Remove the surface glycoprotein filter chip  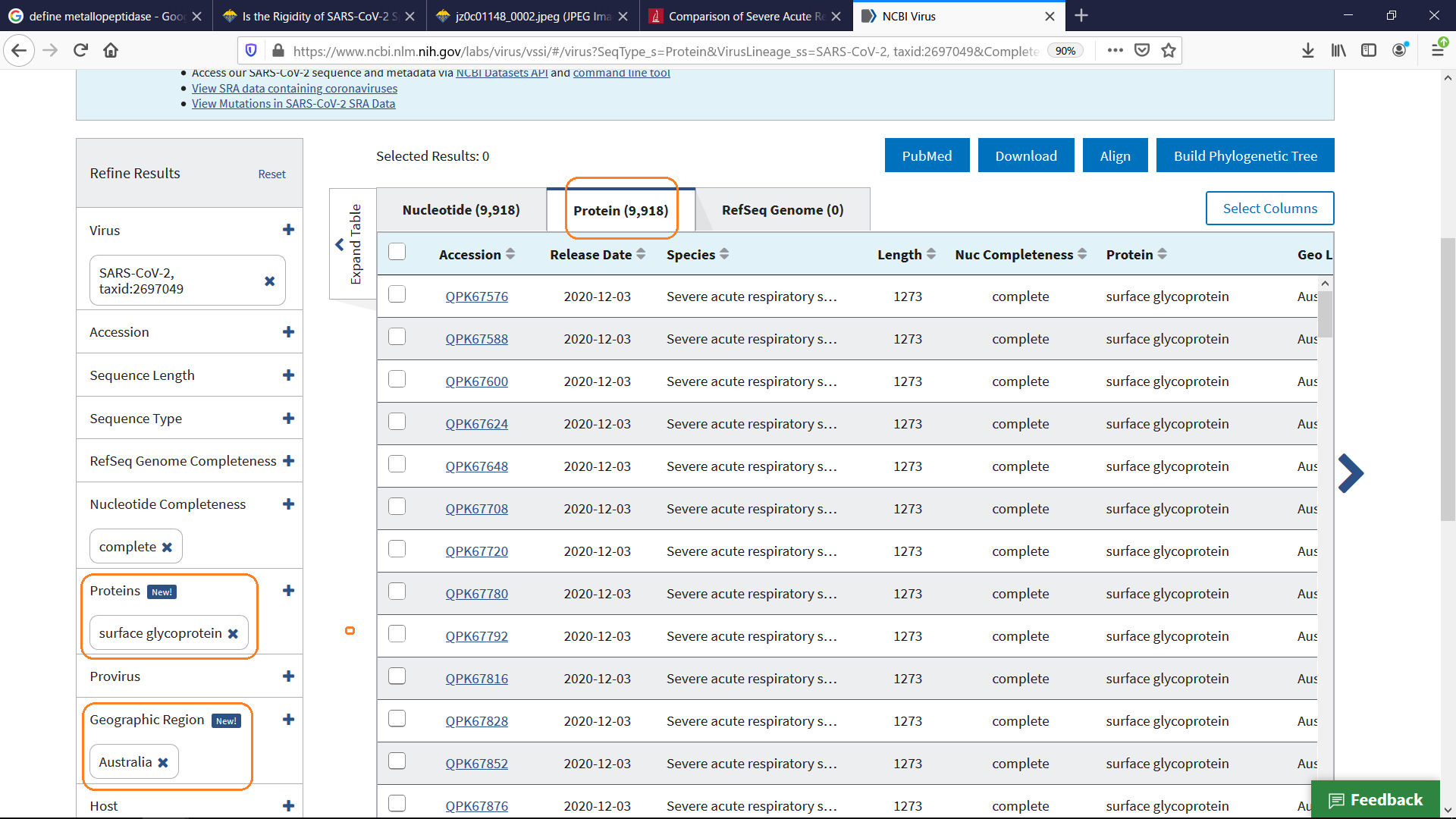click(233, 634)
